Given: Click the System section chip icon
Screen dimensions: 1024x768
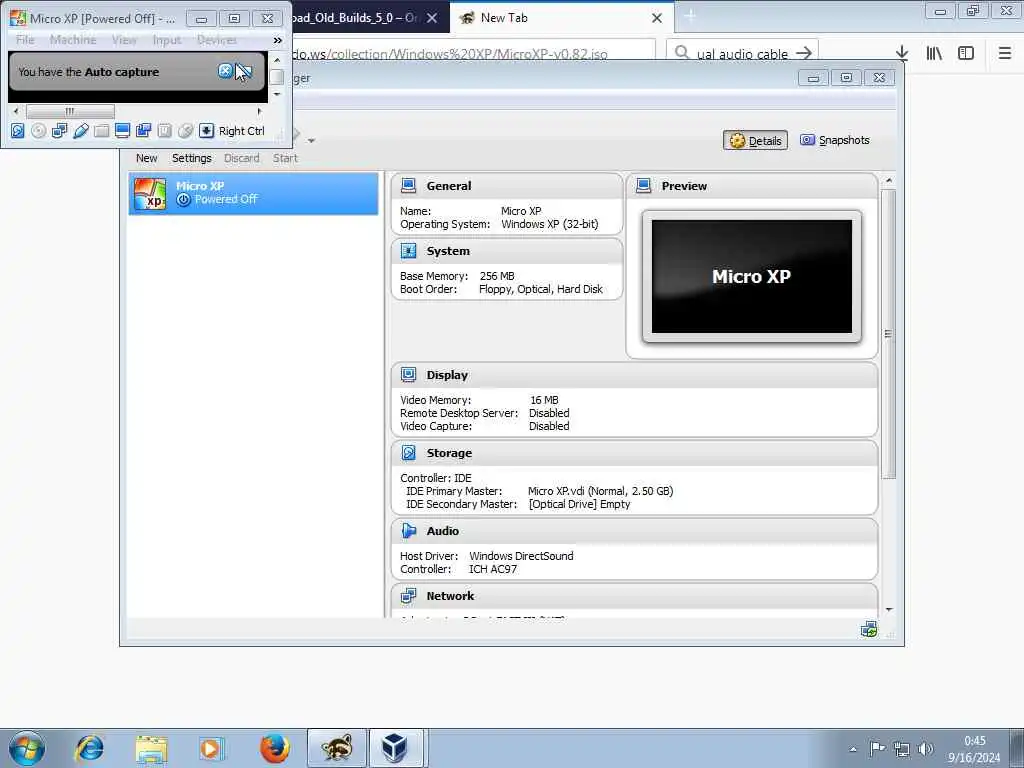Looking at the screenshot, I should pyautogui.click(x=408, y=251).
